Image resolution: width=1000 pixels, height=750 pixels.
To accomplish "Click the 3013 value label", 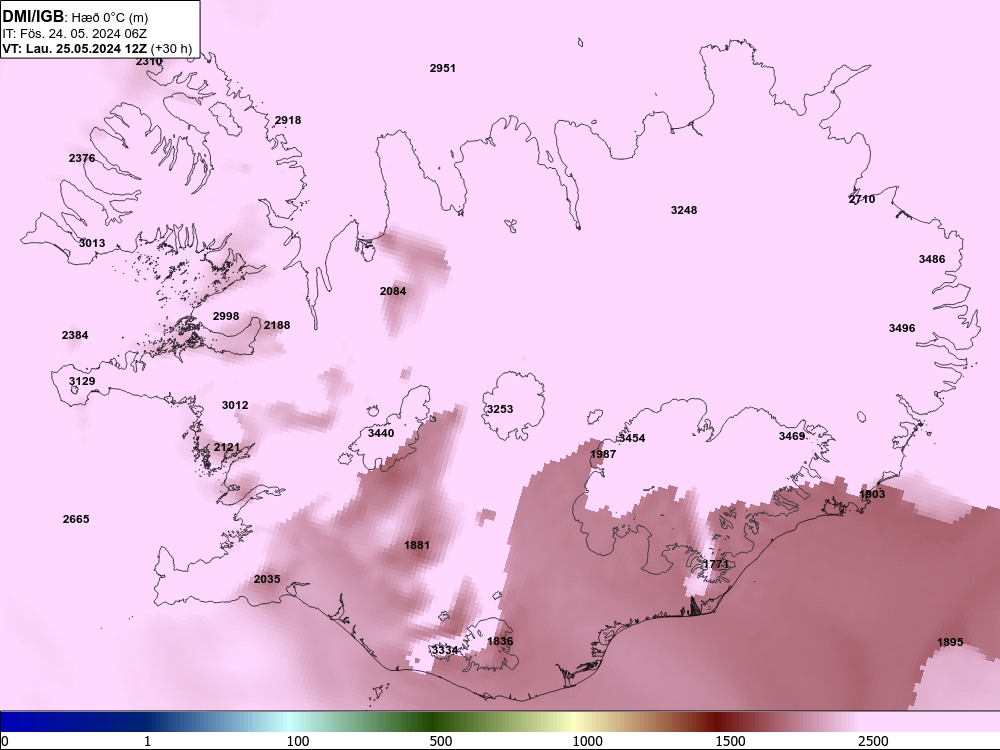I will pos(92,243).
